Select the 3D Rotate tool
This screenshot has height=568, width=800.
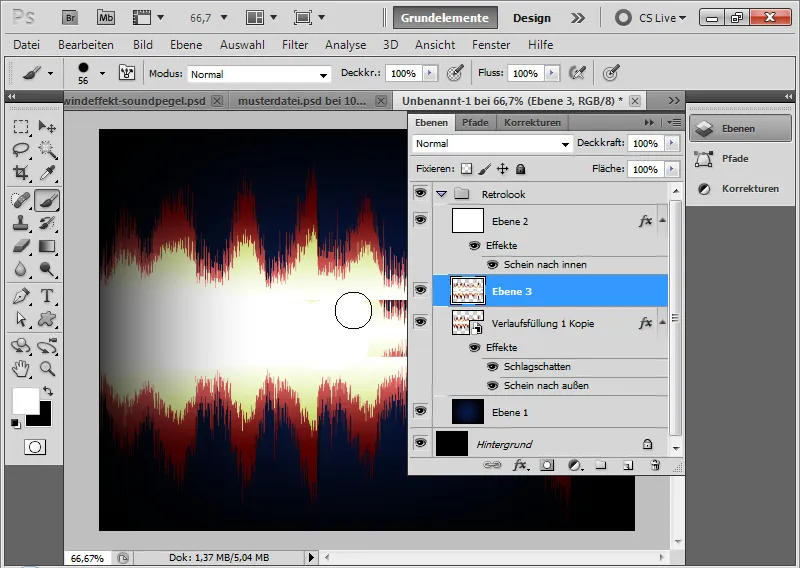tap(21, 346)
